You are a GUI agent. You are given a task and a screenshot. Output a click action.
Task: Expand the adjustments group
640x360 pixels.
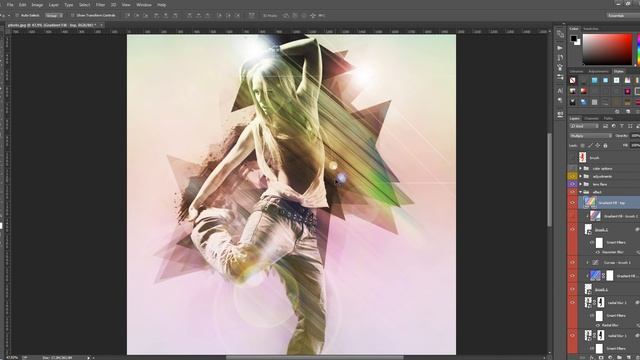pos(580,176)
